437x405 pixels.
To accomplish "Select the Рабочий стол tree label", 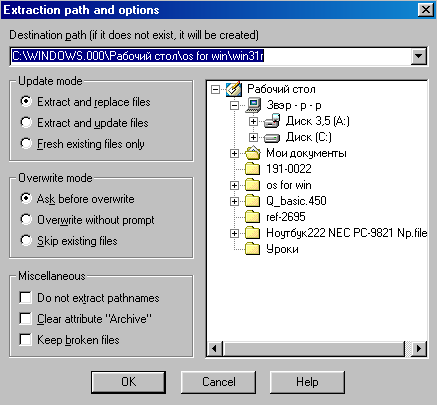I will pyautogui.click(x=281, y=89).
